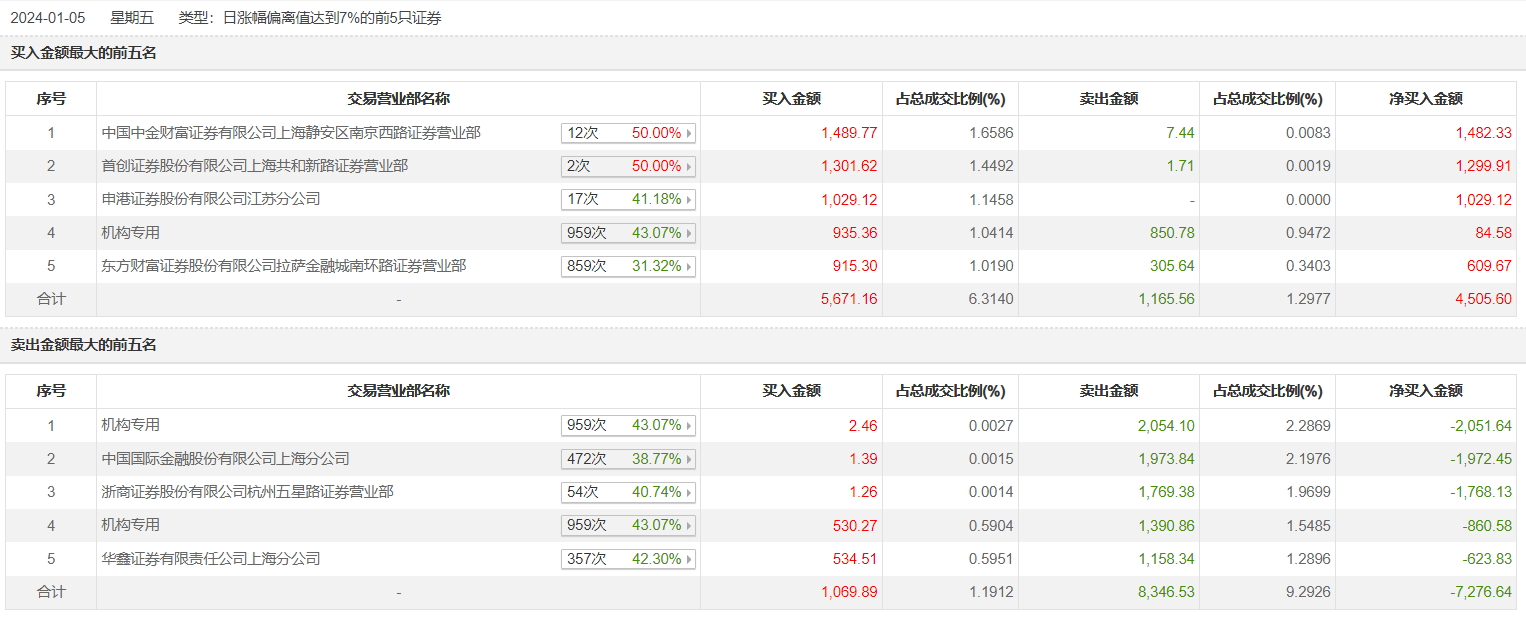Open 中国国际金融股份有限公司上海分公司 link
This screenshot has height=620, width=1526.
pyautogui.click(x=226, y=459)
